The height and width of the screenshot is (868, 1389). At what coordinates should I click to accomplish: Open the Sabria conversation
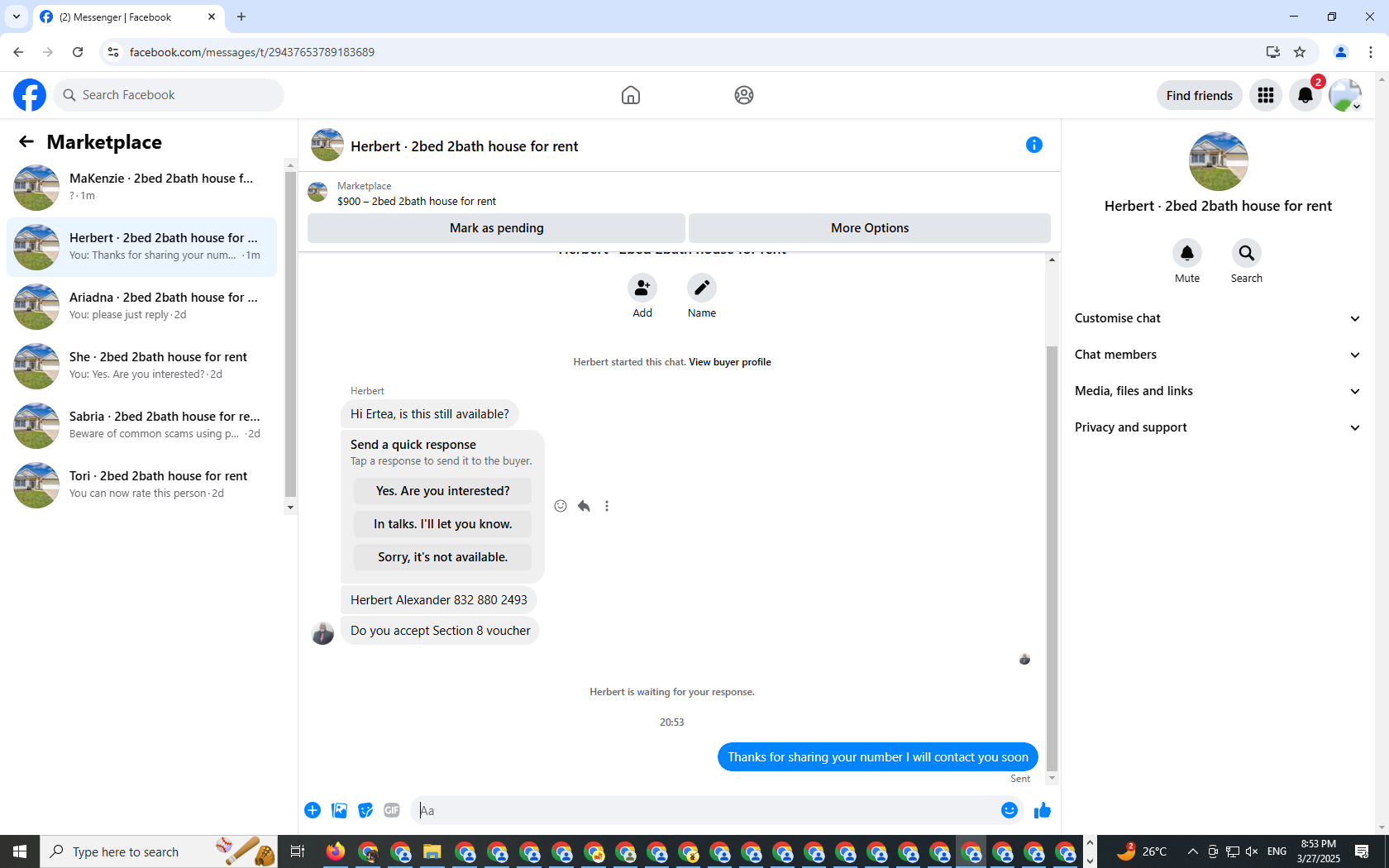click(x=141, y=426)
